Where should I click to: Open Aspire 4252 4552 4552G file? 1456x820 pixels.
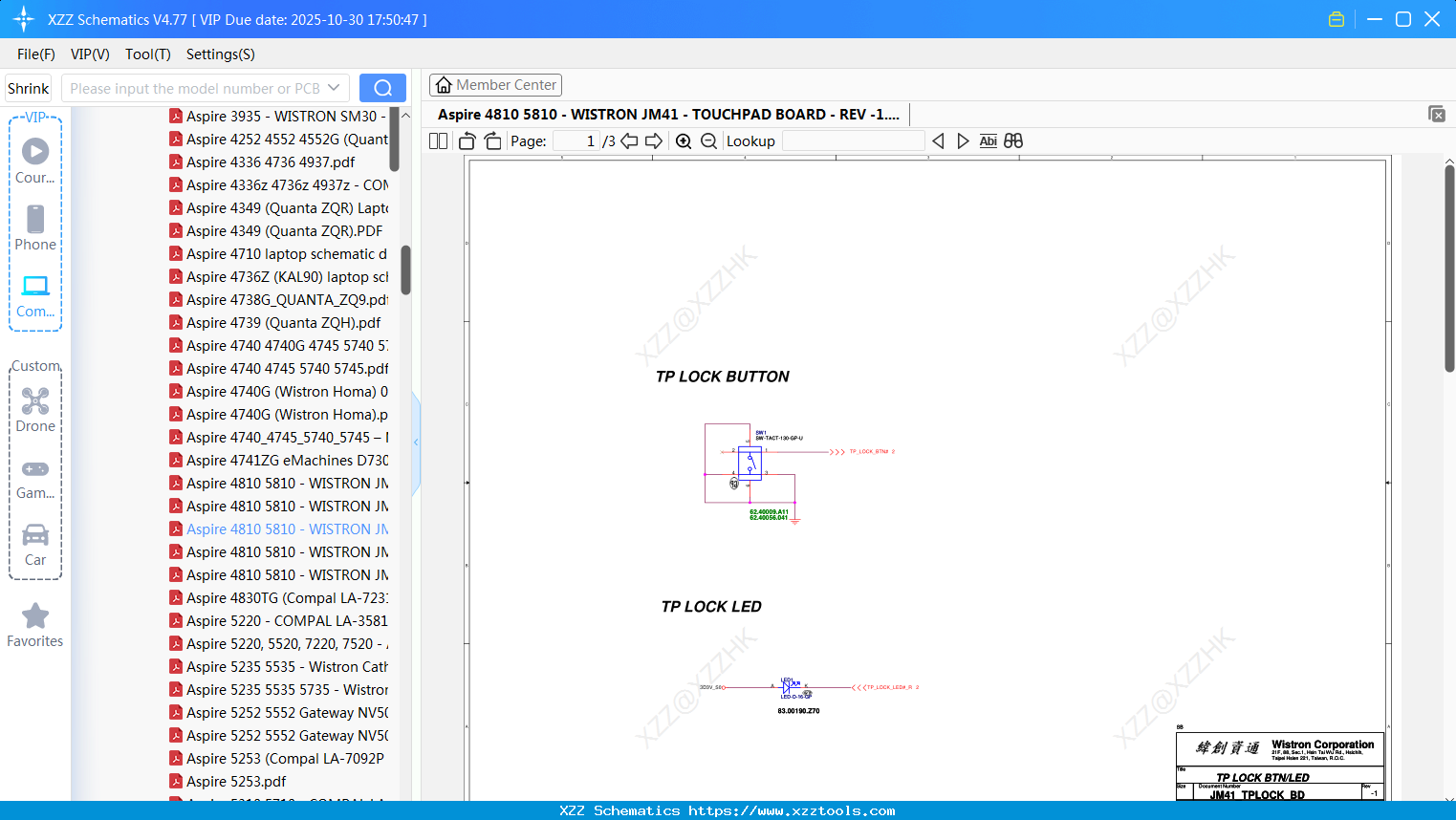[x=278, y=140]
